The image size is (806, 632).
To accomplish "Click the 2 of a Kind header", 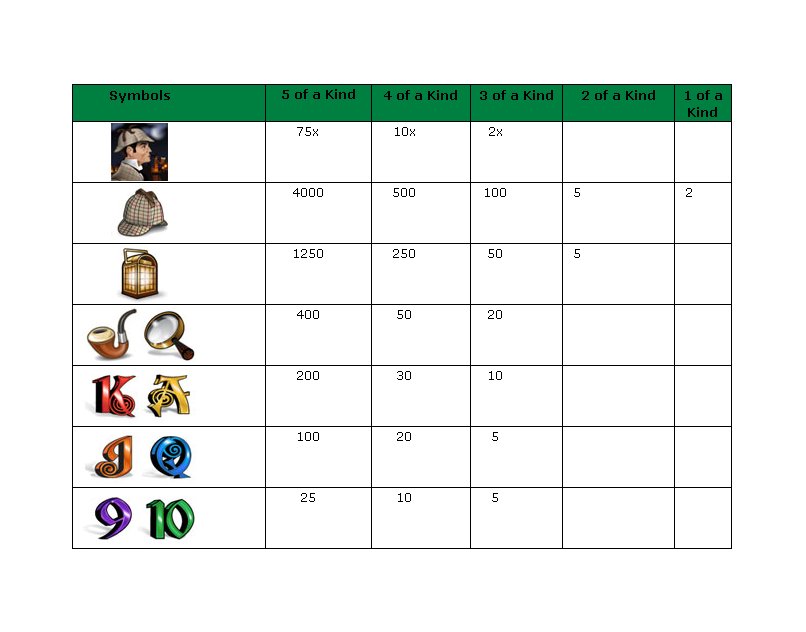I will coord(618,96).
